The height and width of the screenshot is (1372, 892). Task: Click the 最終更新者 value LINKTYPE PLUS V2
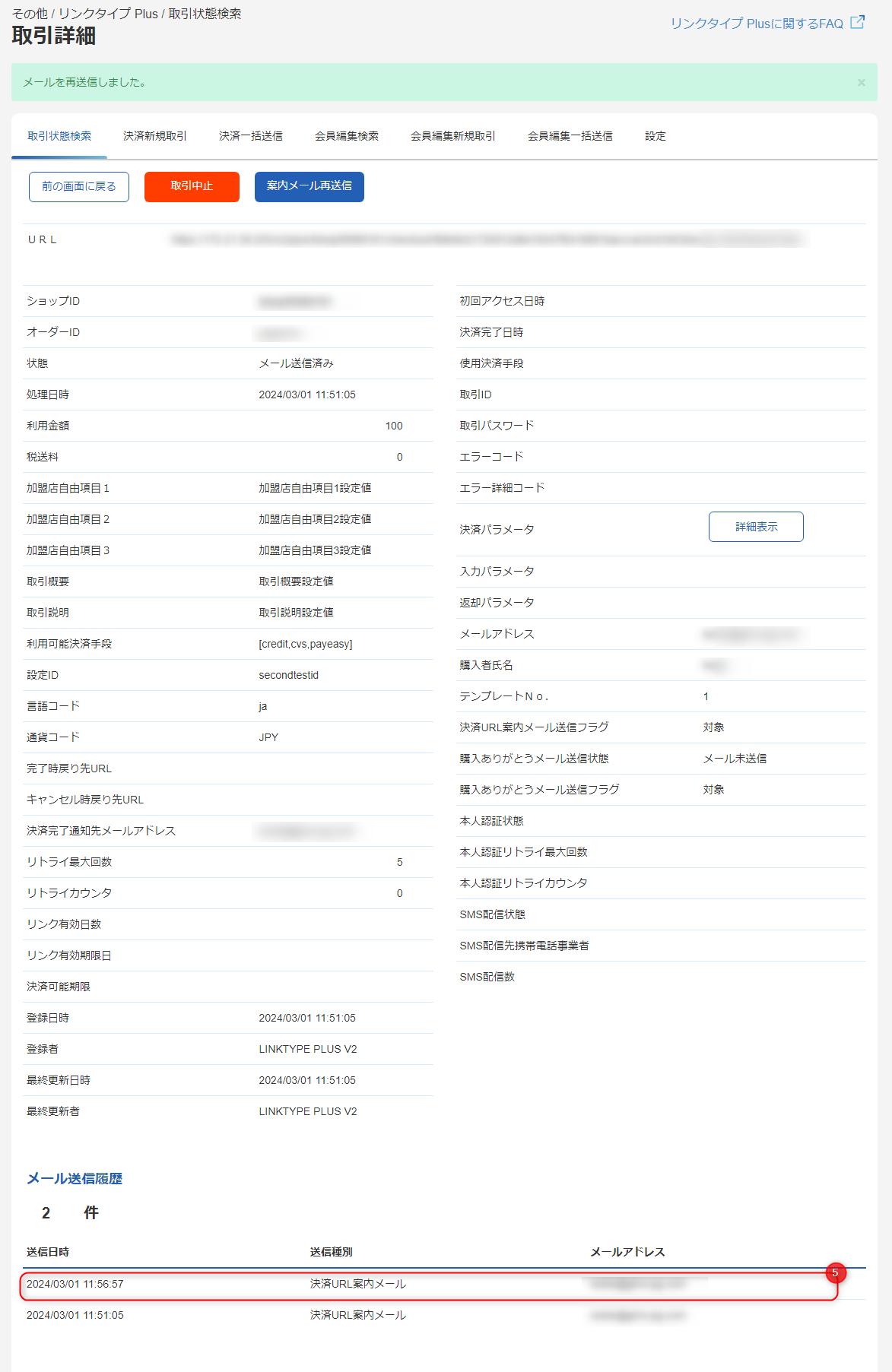point(308,1111)
